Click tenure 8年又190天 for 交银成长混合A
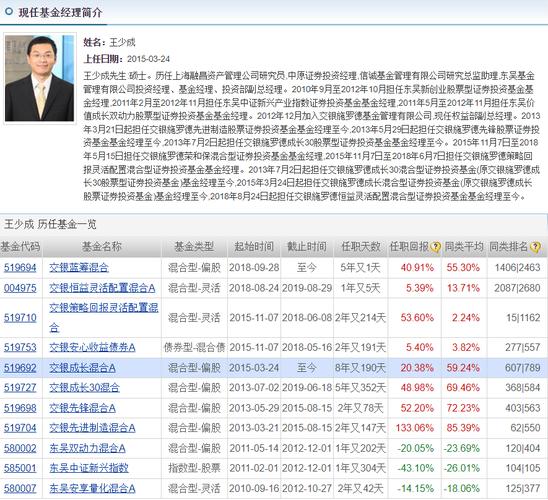 click(360, 368)
